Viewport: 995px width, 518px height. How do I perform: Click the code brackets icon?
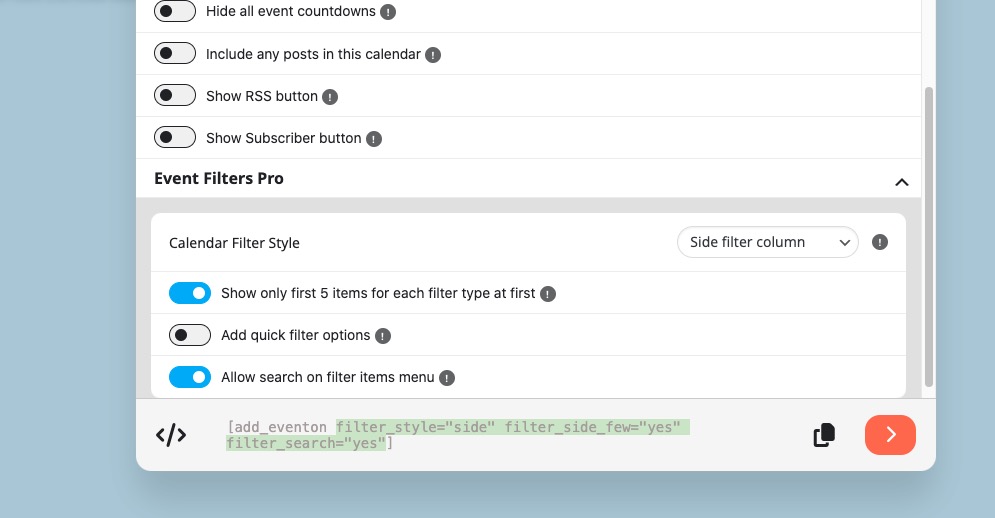click(x=171, y=435)
